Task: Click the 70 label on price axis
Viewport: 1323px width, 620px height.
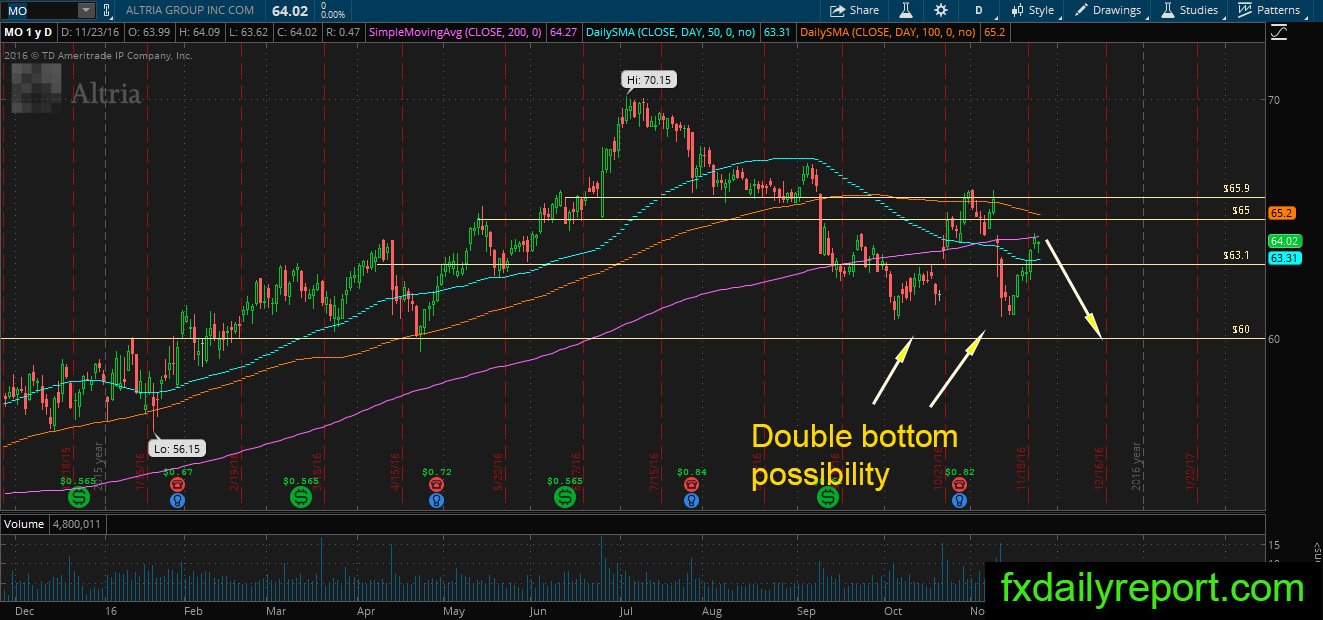Action: (x=1273, y=100)
